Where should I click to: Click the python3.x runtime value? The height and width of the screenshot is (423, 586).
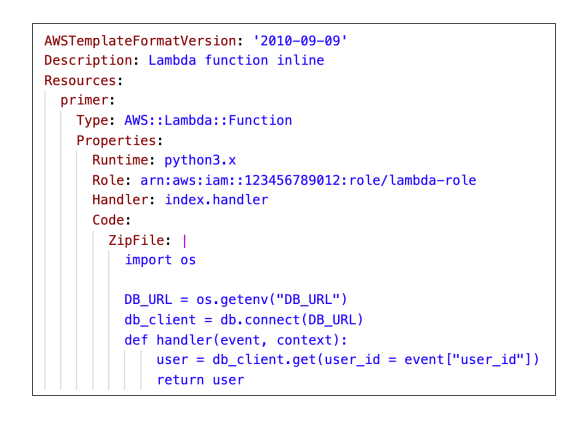pyautogui.click(x=200, y=161)
